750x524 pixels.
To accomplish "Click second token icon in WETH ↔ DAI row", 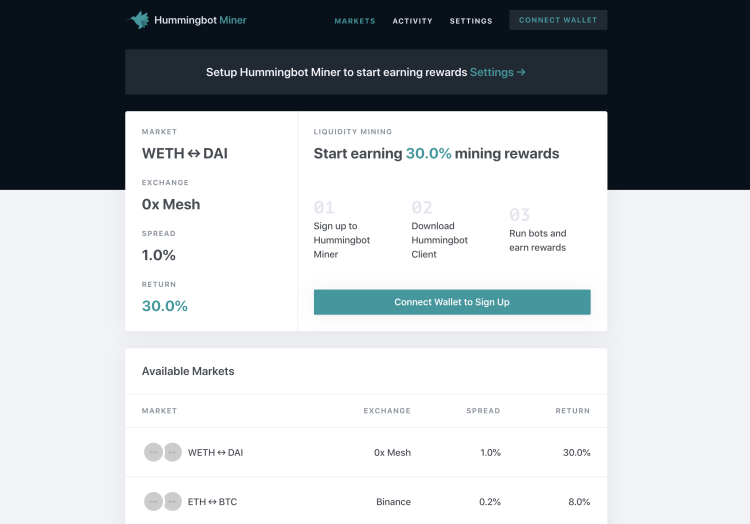I will [x=172, y=452].
